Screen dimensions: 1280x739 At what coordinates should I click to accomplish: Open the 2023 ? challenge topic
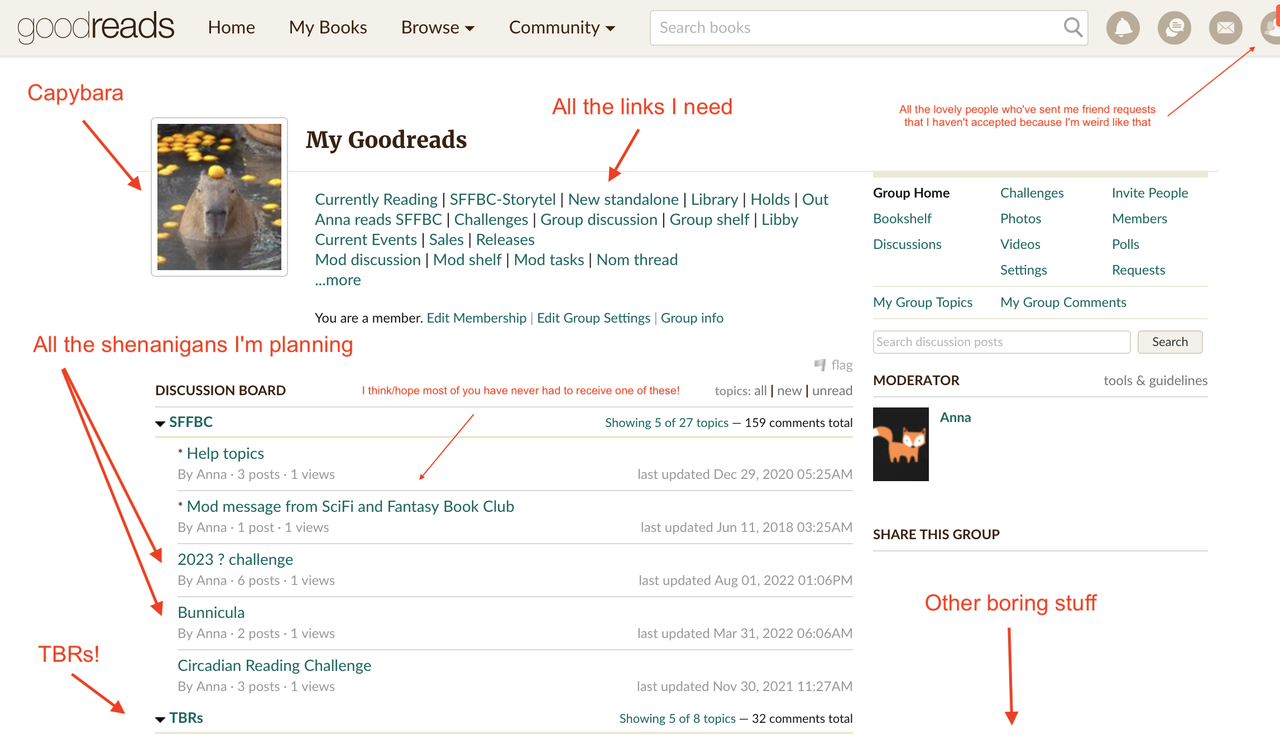tap(235, 559)
